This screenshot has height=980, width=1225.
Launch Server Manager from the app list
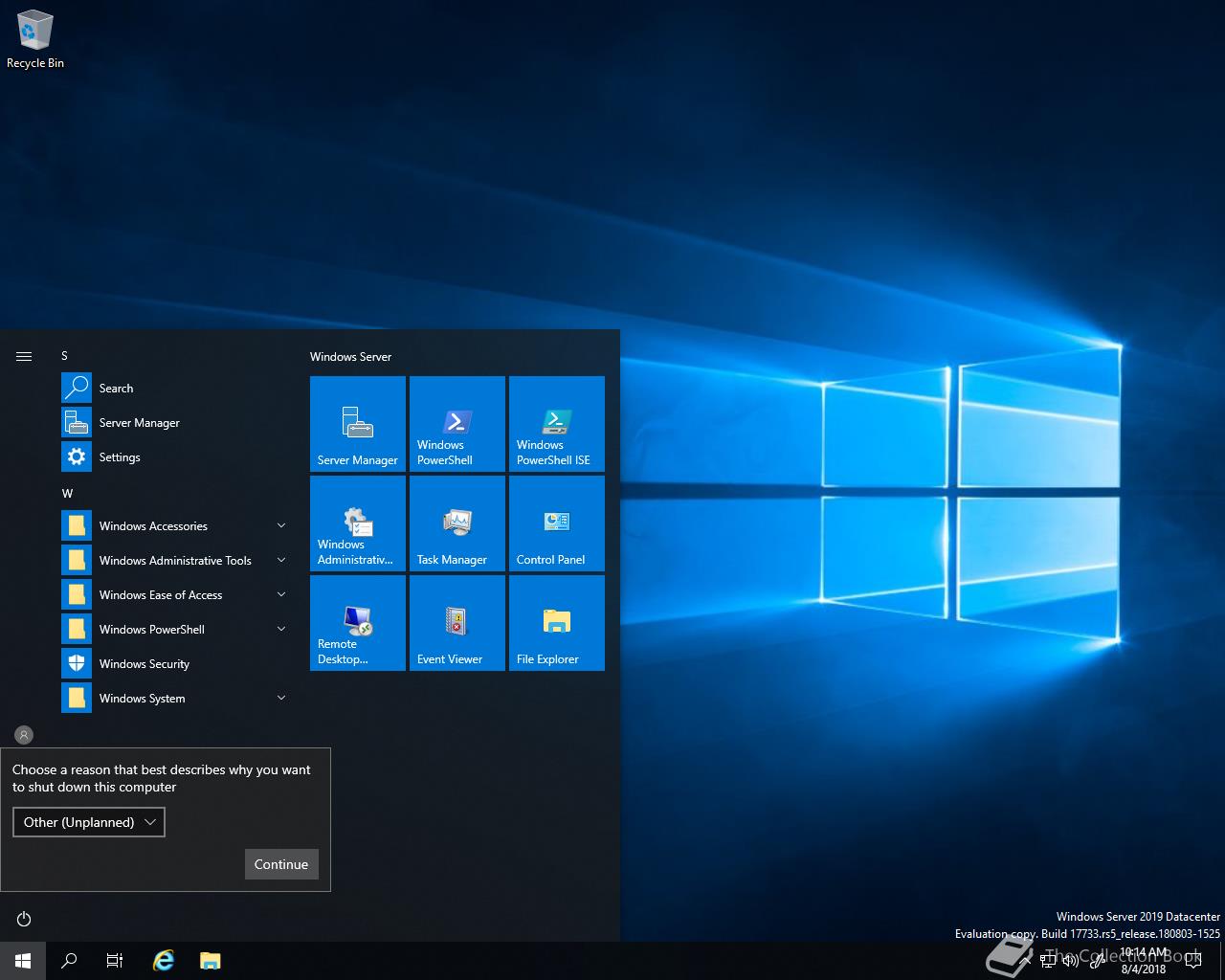174,422
